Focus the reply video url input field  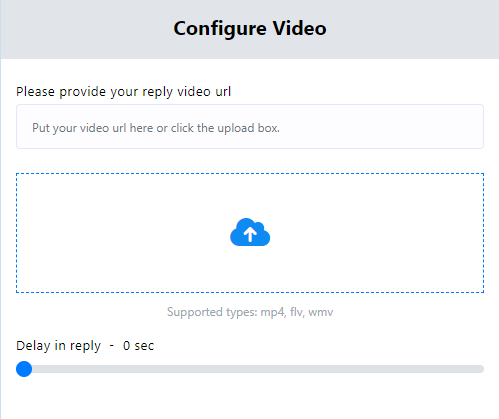pyautogui.click(x=250, y=127)
